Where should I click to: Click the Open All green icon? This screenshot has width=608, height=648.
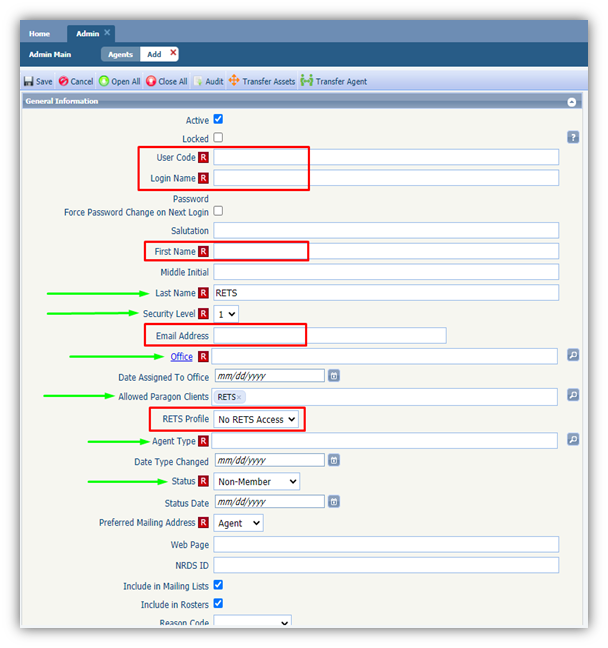click(x=104, y=81)
